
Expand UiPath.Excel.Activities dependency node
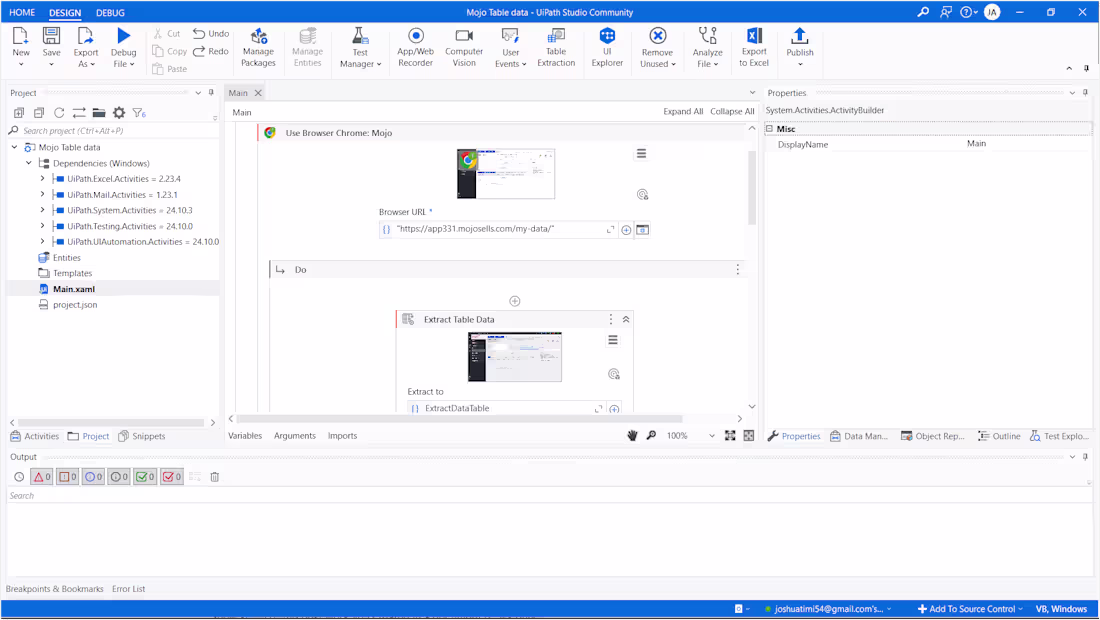pos(42,179)
